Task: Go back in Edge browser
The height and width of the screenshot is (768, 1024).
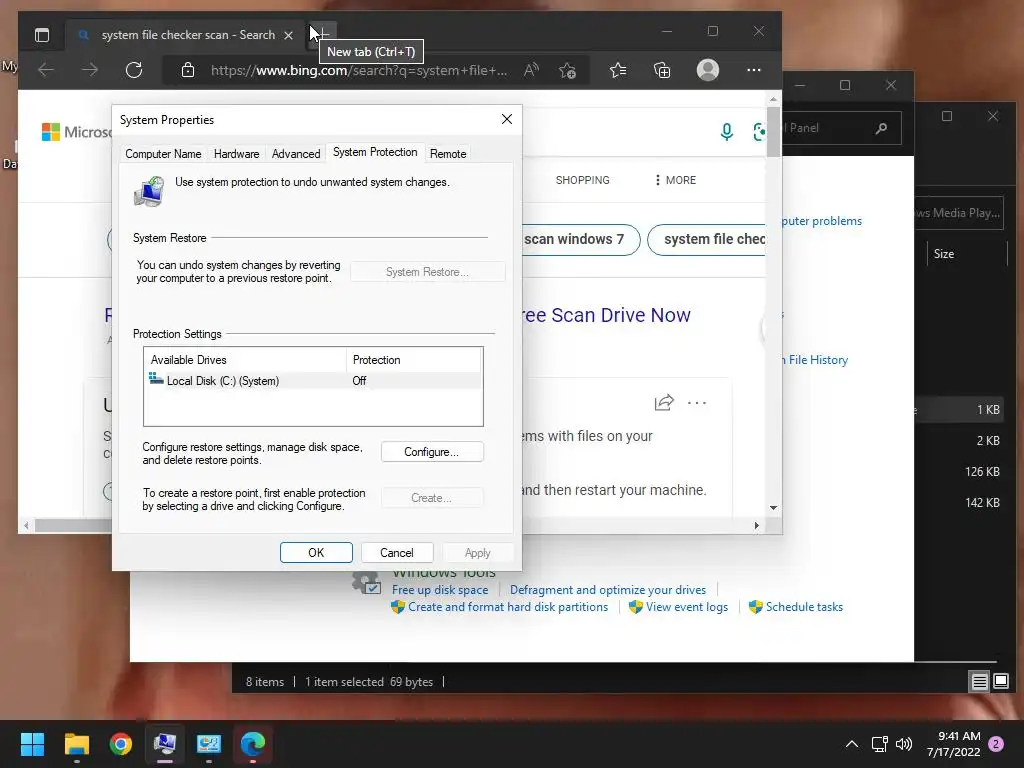Action: coord(46,70)
